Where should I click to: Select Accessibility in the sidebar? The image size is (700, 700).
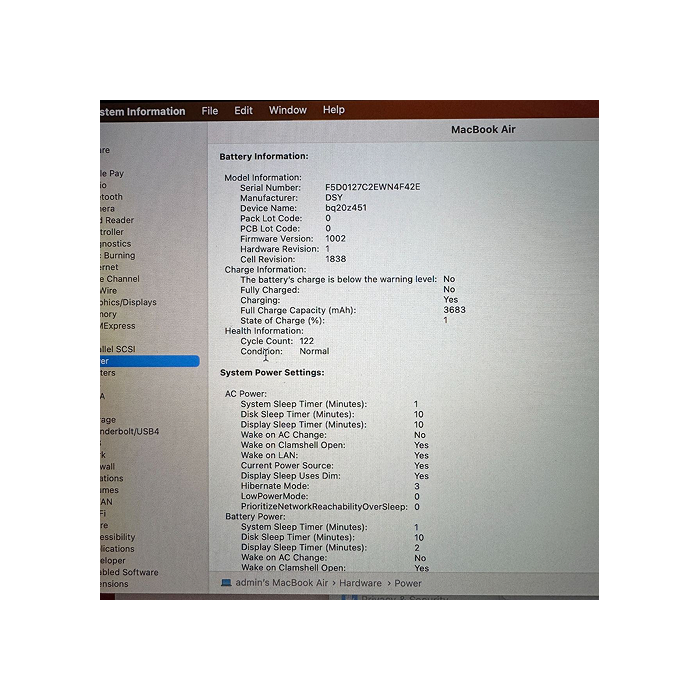pyautogui.click(x=117, y=537)
